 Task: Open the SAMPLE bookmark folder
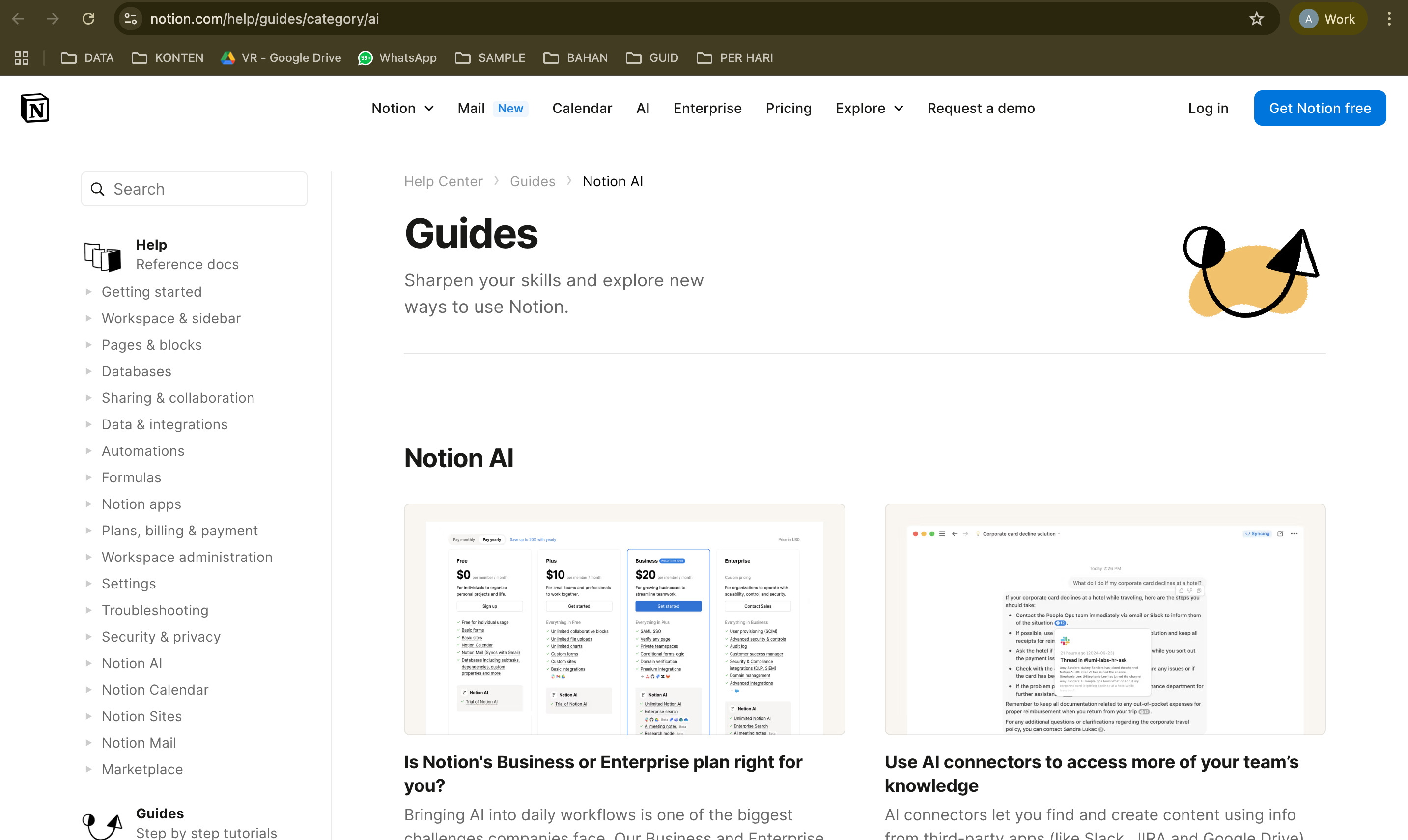490,58
